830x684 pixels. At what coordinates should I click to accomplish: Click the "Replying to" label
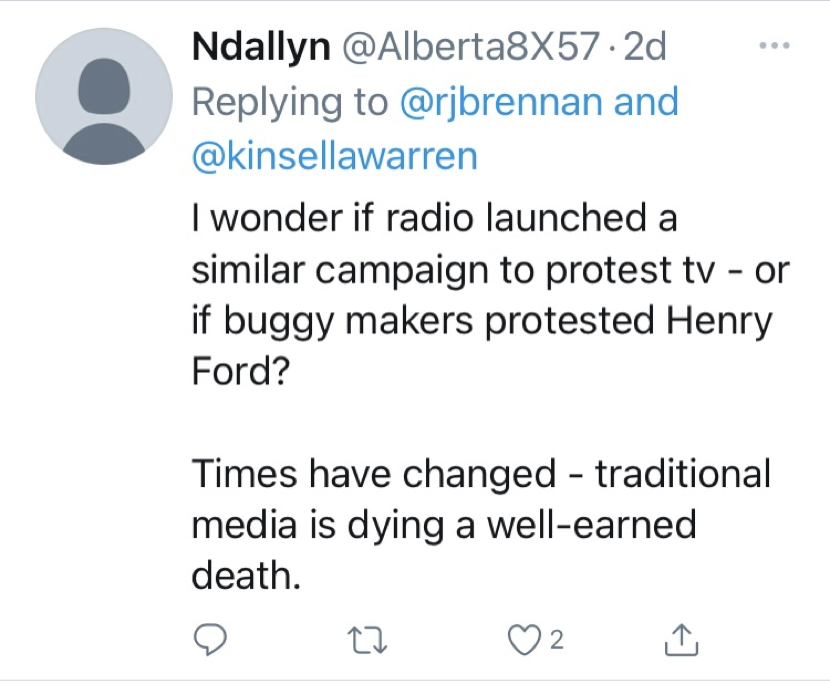(290, 102)
